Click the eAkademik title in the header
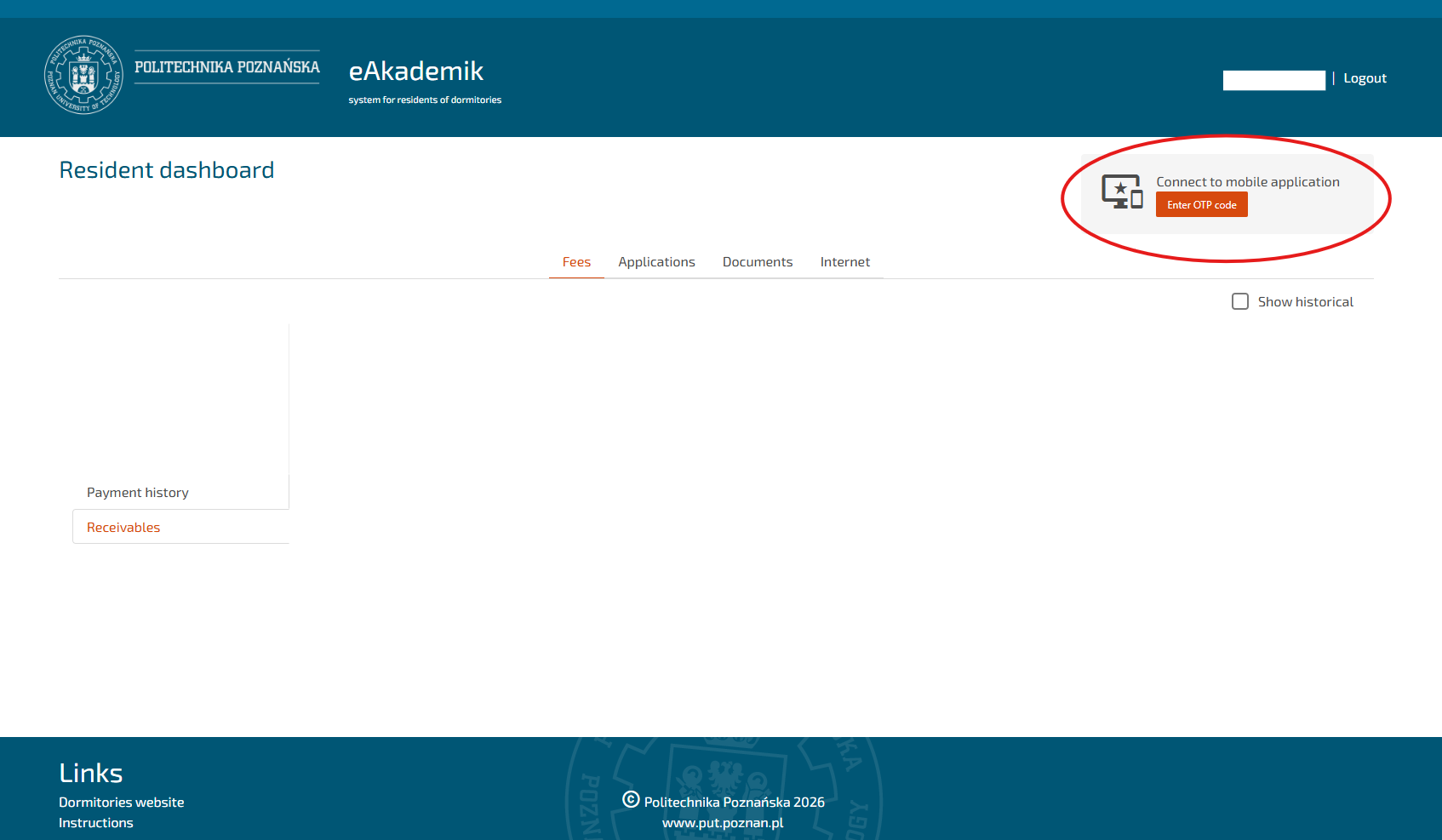Screen dimensions: 1442x840 (x=415, y=71)
